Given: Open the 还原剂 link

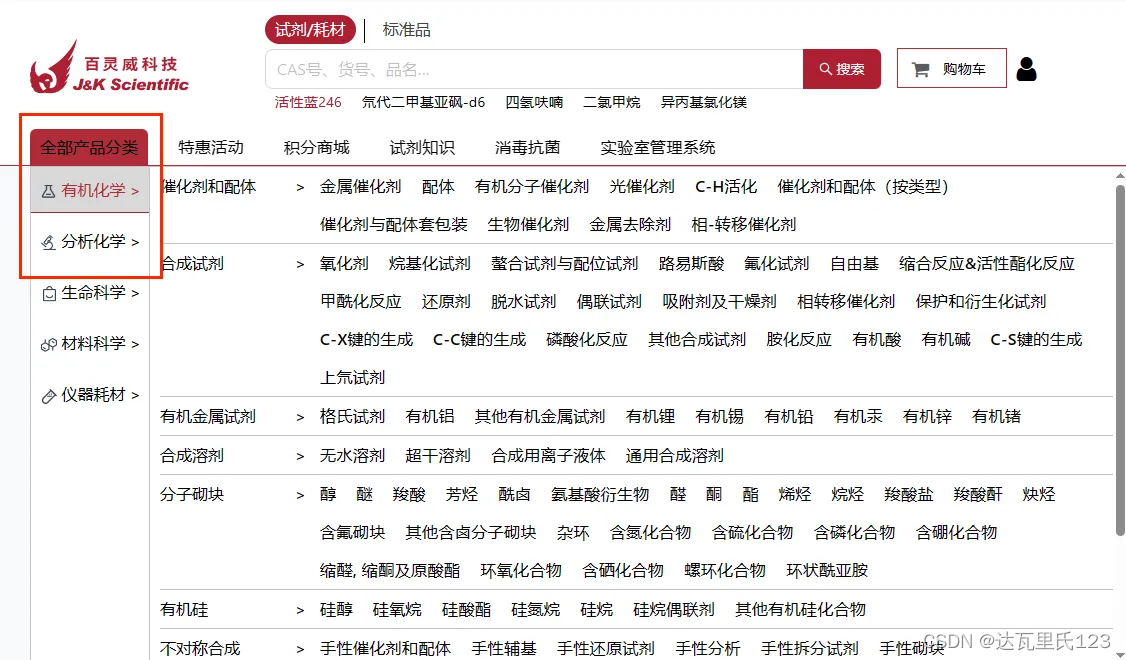Looking at the screenshot, I should [446, 302].
